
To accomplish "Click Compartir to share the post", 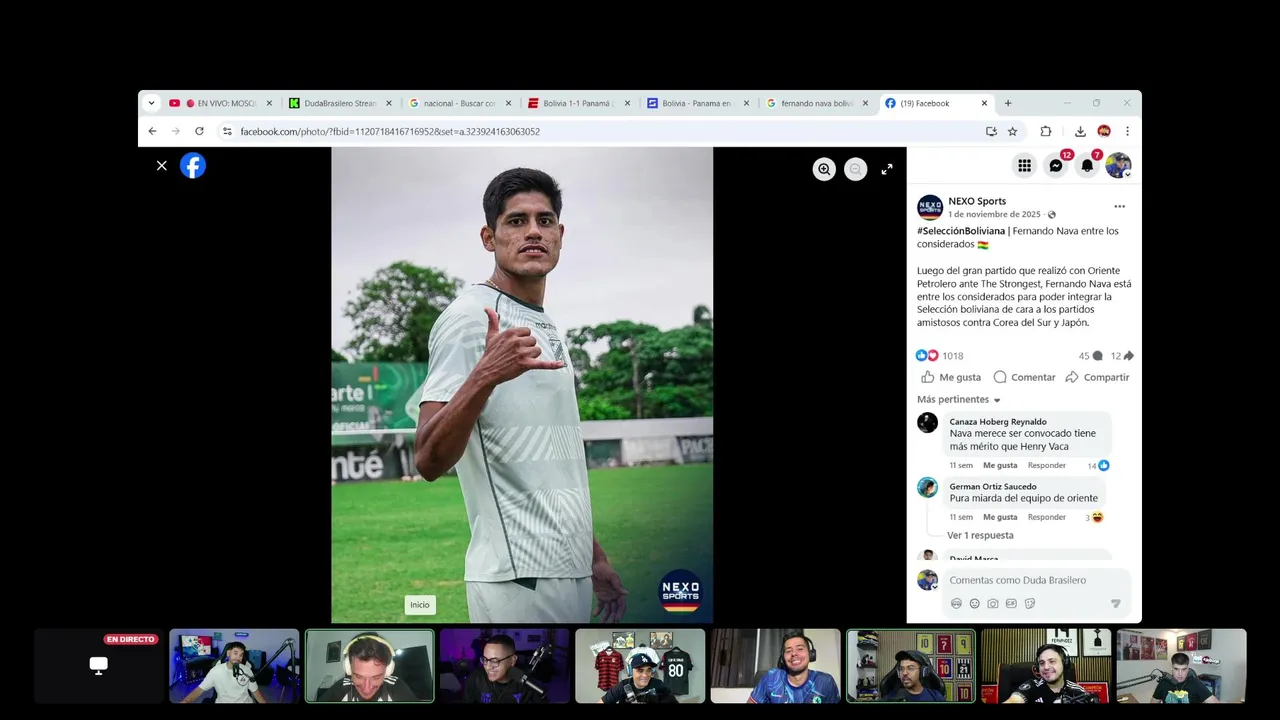I will coord(1097,377).
